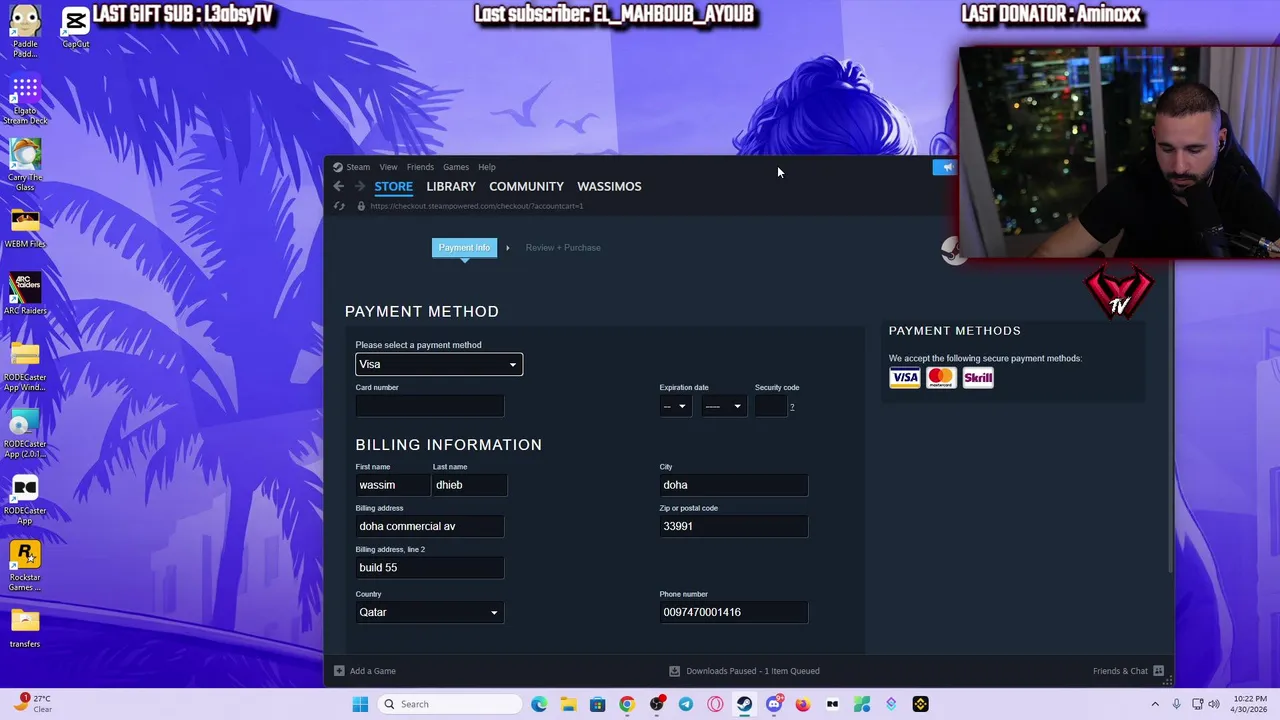Open the expiration month dropdown
1280x720 pixels.
point(675,406)
